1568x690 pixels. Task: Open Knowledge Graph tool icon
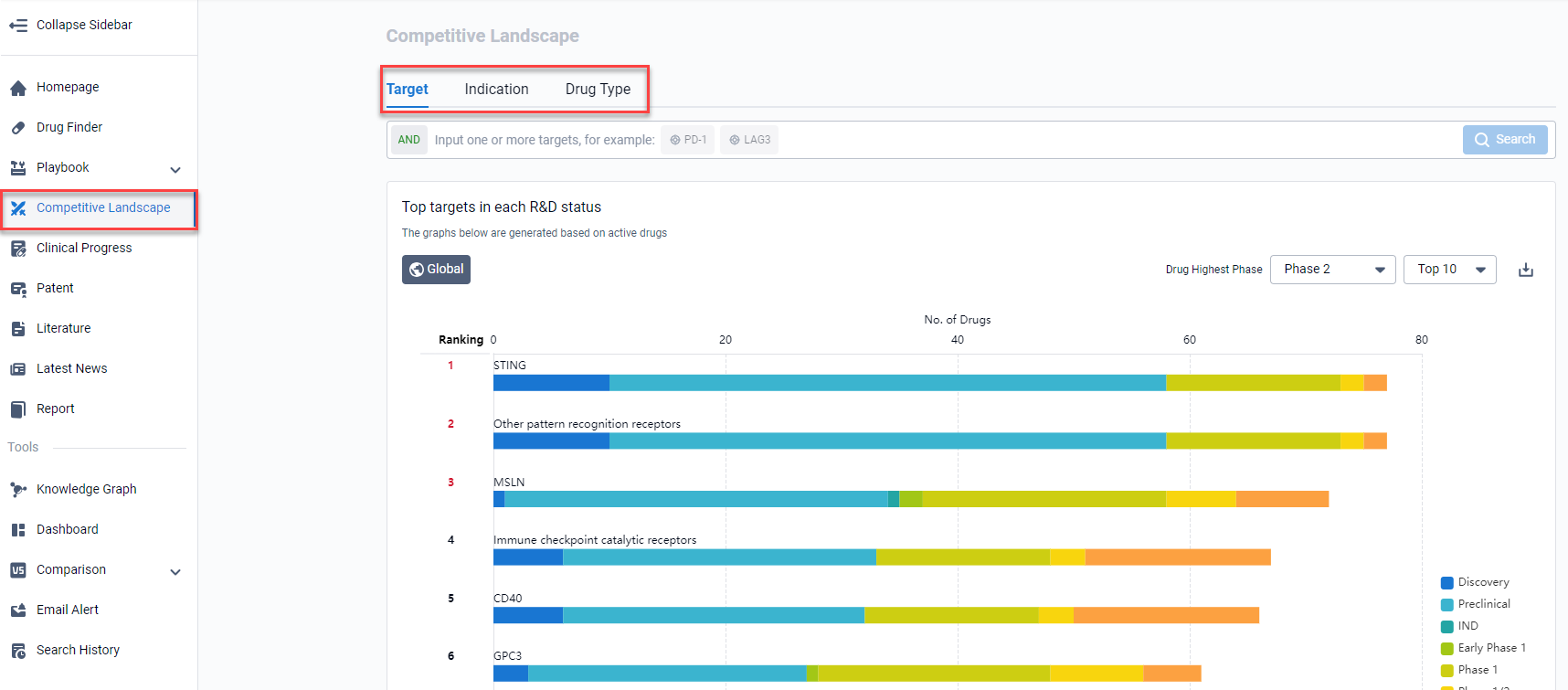coord(18,490)
